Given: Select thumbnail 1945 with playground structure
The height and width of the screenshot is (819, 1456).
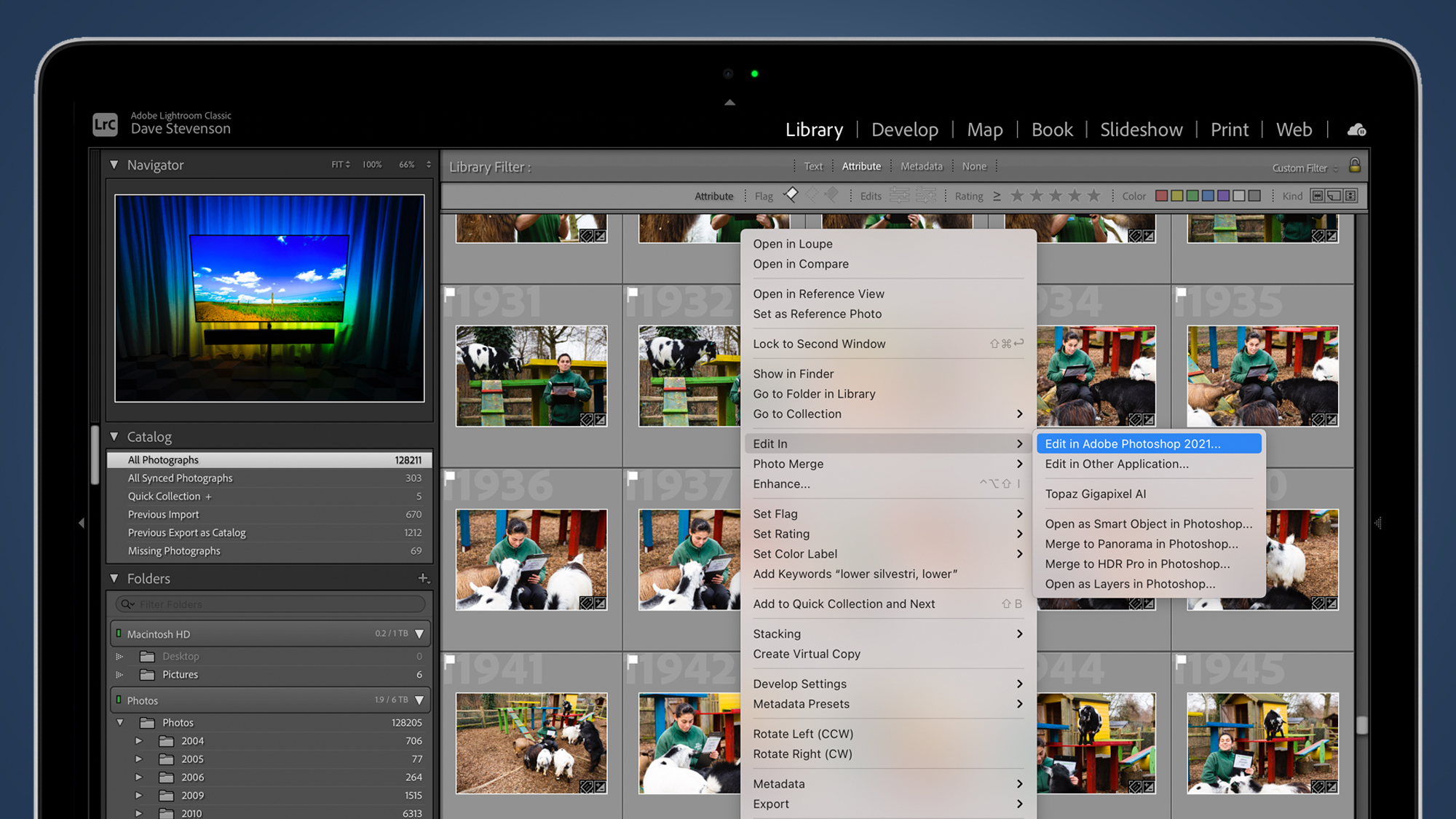Looking at the screenshot, I should [1262, 743].
